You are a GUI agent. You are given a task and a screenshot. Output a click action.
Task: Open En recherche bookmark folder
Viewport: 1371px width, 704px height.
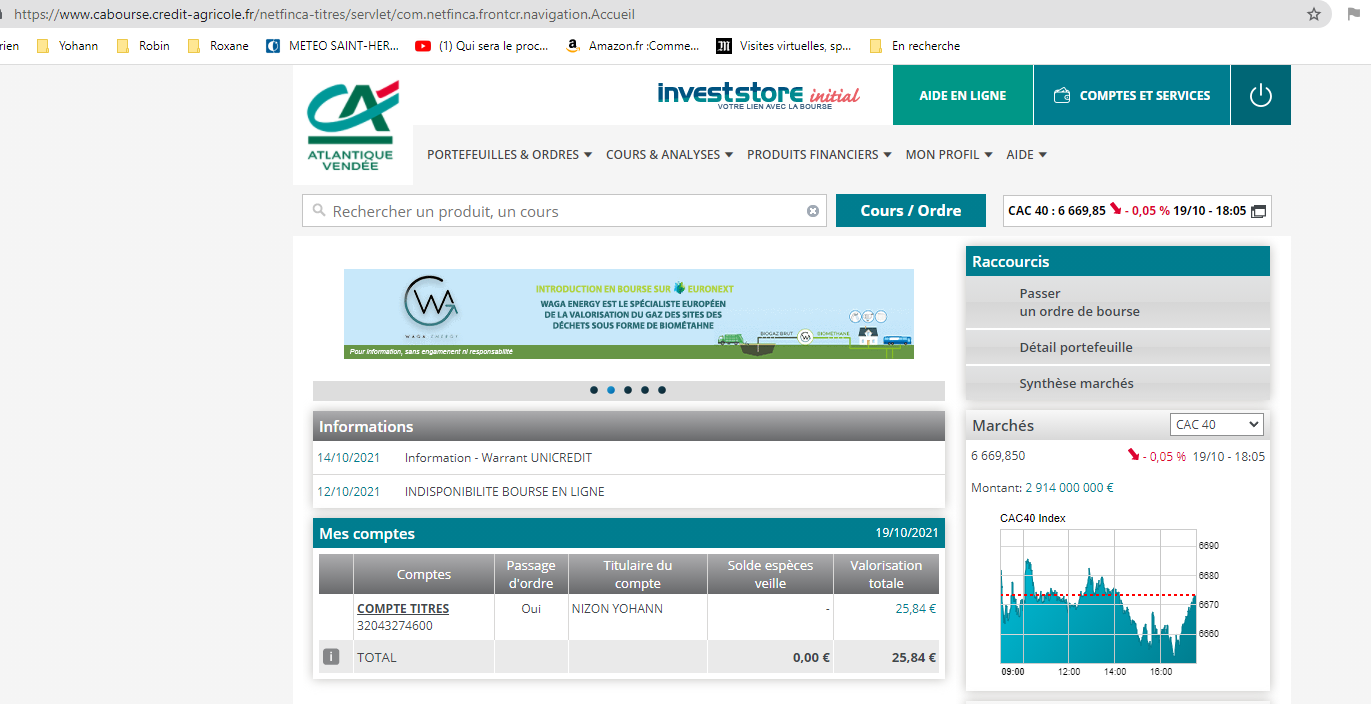914,45
